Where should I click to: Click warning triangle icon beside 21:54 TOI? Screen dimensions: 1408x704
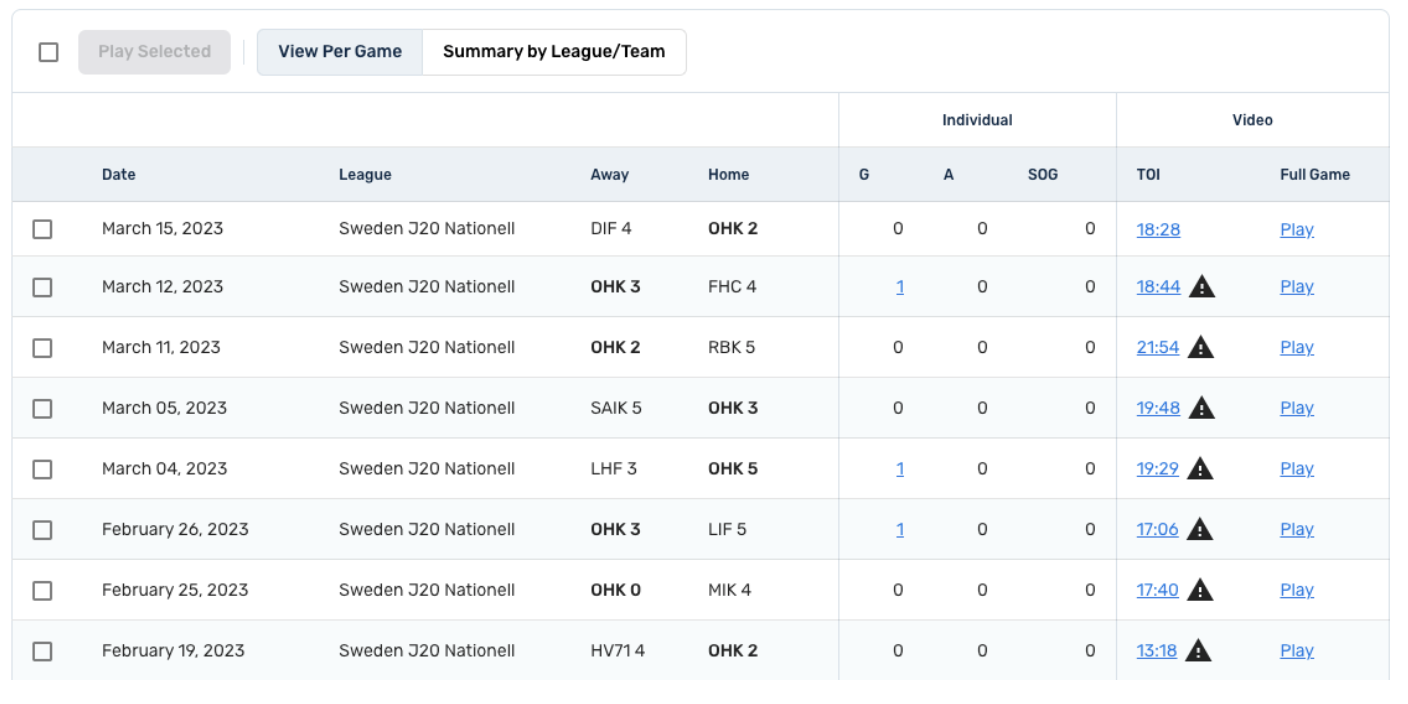1200,348
